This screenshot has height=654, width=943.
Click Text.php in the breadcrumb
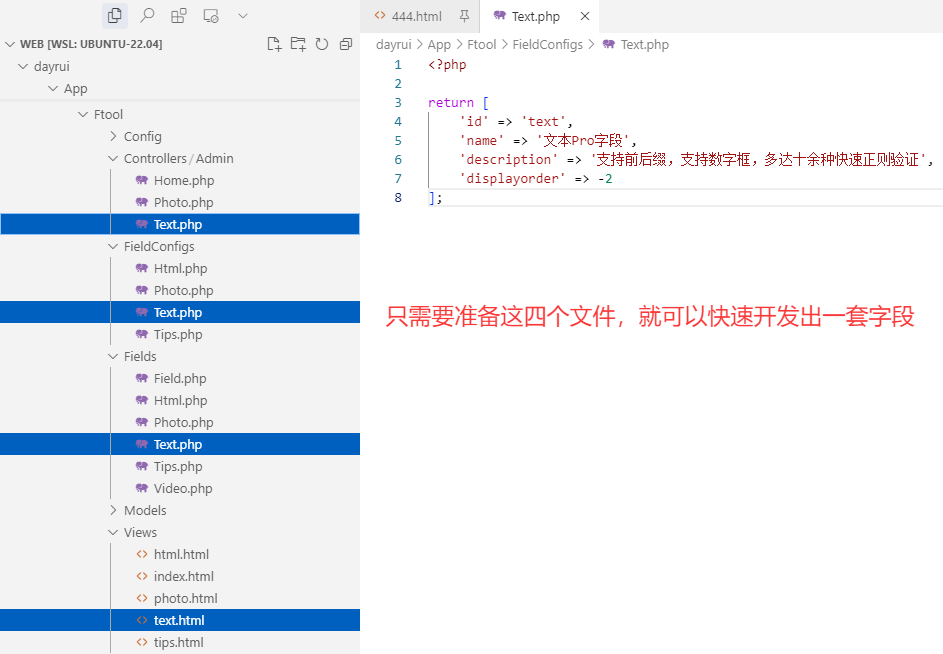click(645, 45)
